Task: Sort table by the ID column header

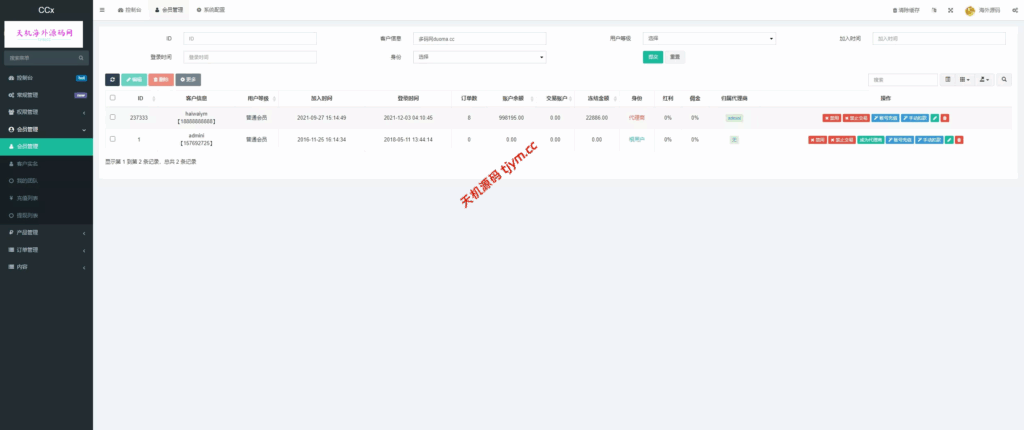Action: tap(141, 98)
